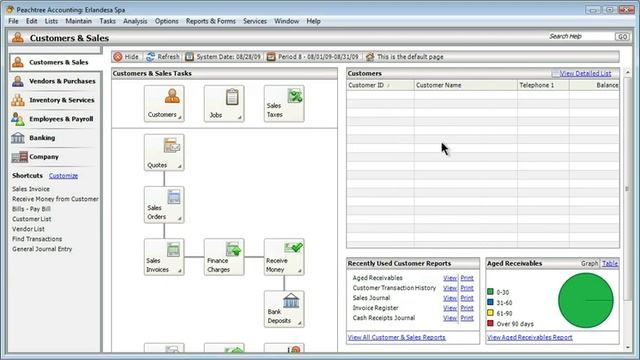Open the Services menu
The width and height of the screenshot is (640, 360).
coord(255,21)
